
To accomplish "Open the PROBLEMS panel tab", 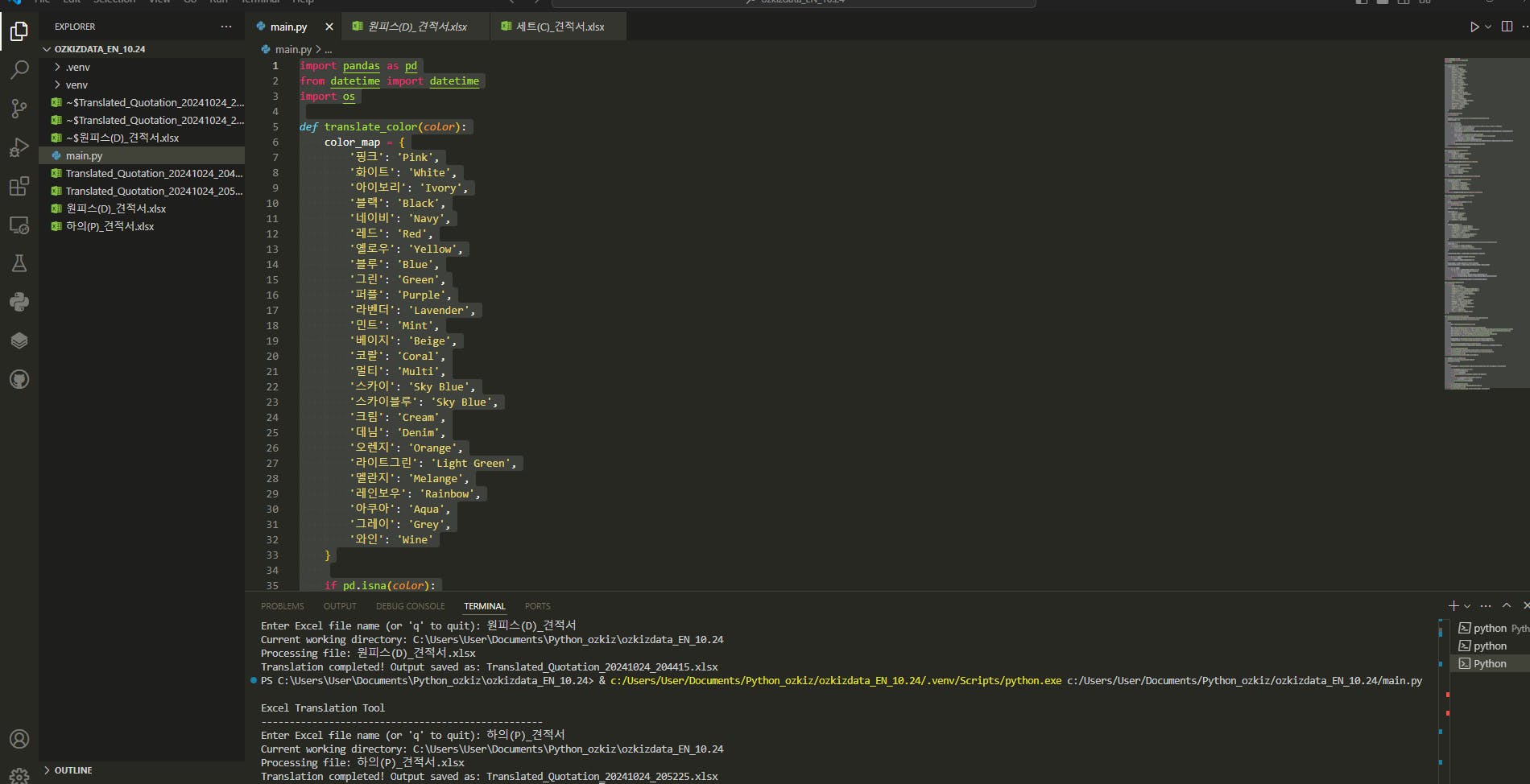I will [x=283, y=606].
